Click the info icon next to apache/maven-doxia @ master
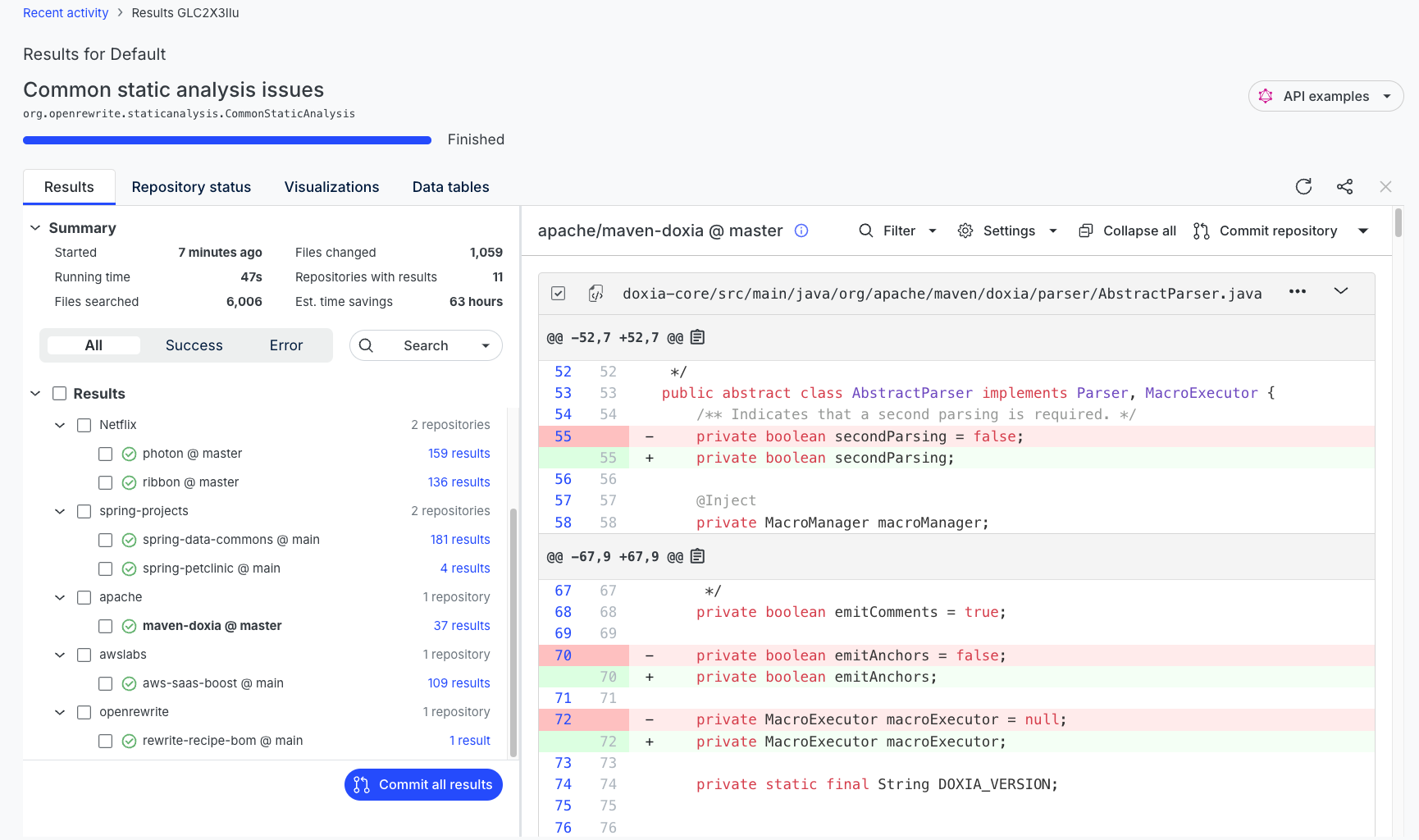The width and height of the screenshot is (1419, 840). click(801, 231)
